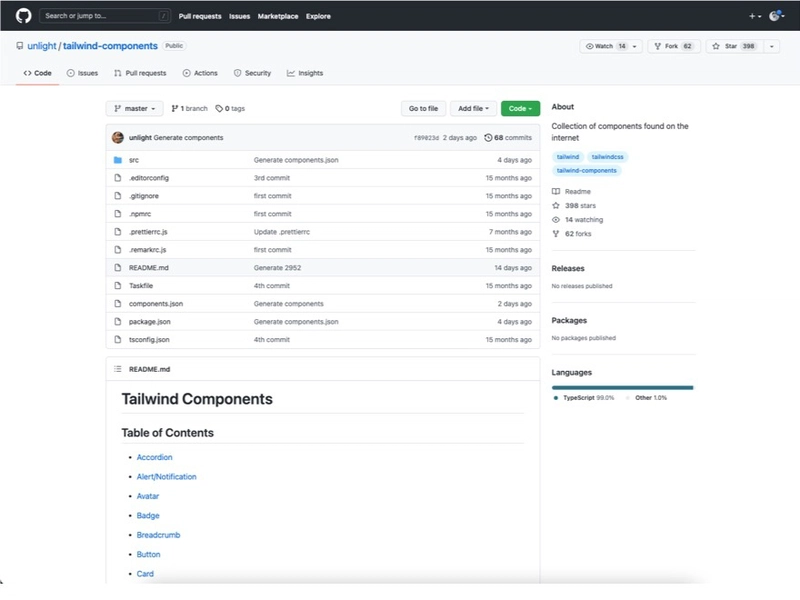Focus the Search or jump to field

pyautogui.click(x=105, y=16)
